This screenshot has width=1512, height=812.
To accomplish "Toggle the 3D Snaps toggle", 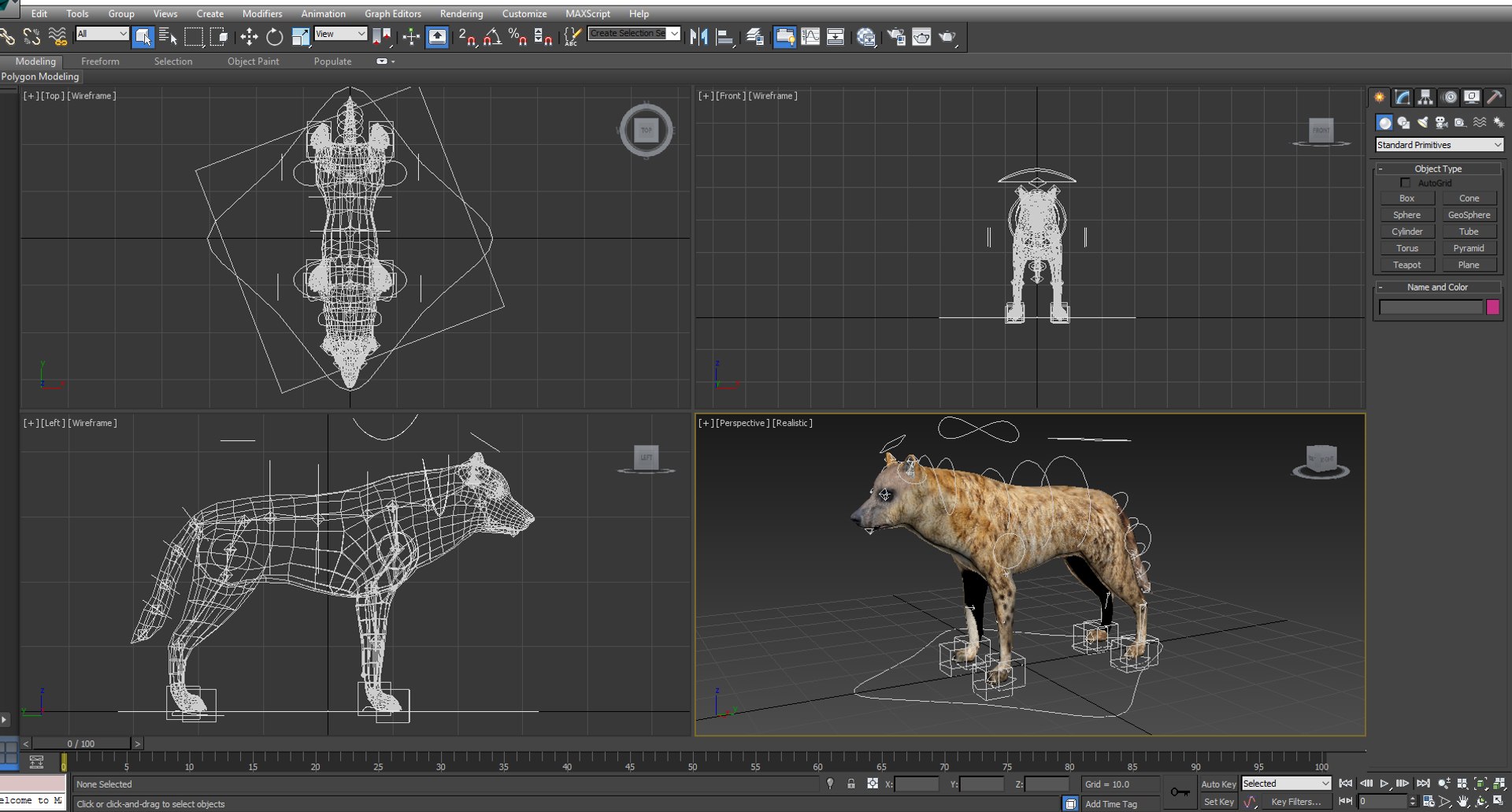I will click(x=467, y=36).
